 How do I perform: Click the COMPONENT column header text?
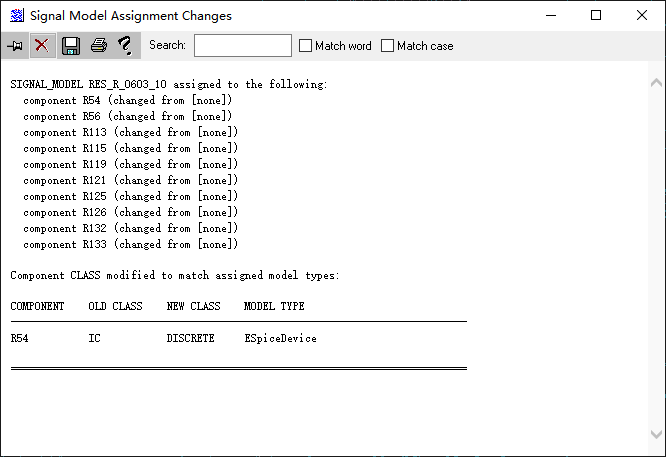(x=37, y=306)
